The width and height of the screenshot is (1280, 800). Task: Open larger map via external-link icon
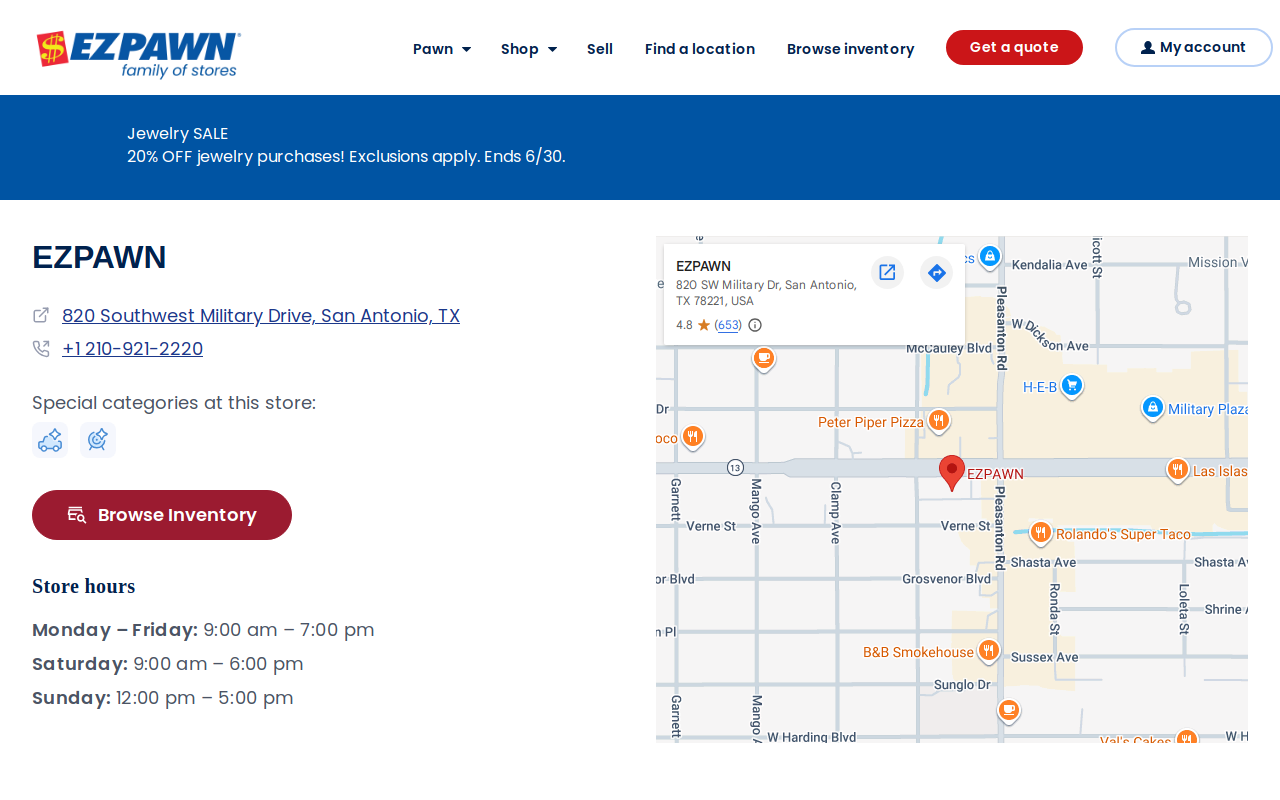click(887, 272)
